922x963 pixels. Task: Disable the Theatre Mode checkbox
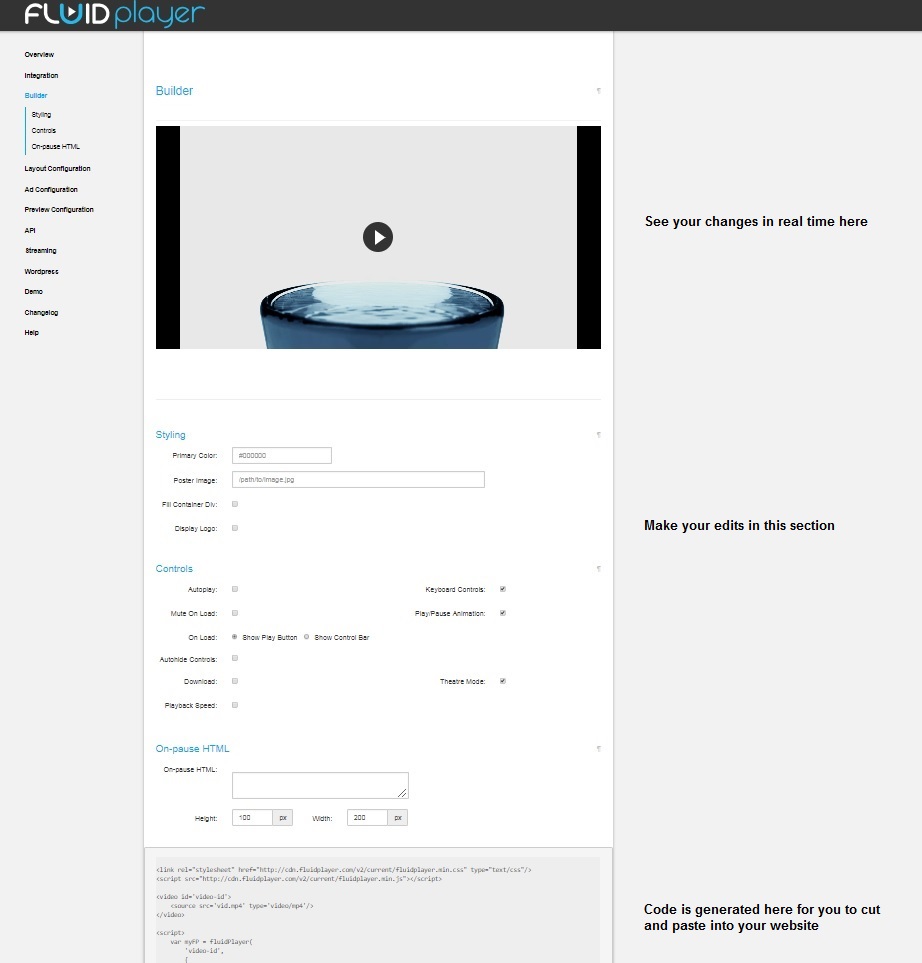pyautogui.click(x=502, y=681)
